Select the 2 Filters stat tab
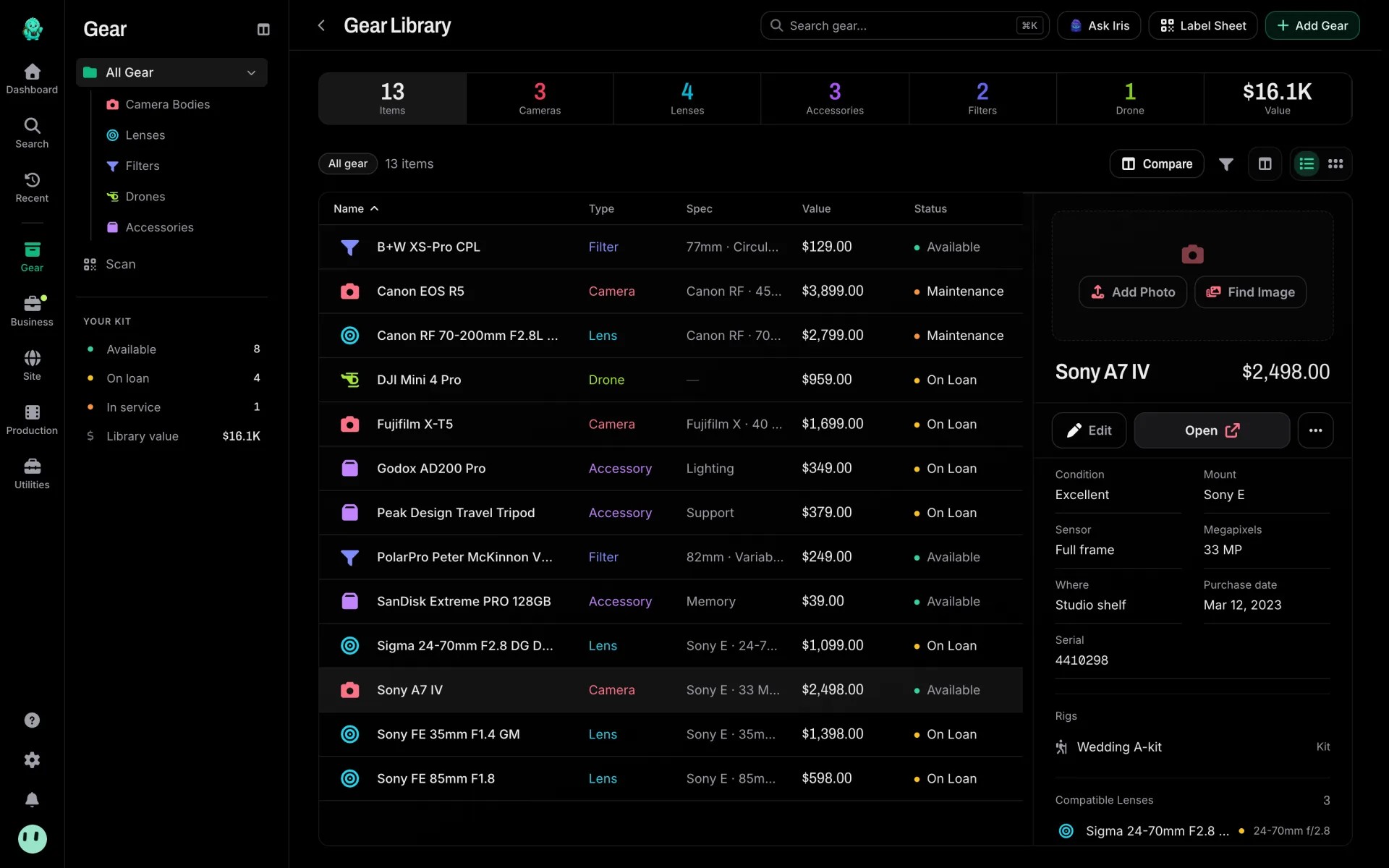Image resolution: width=1389 pixels, height=868 pixels. pyautogui.click(x=982, y=98)
